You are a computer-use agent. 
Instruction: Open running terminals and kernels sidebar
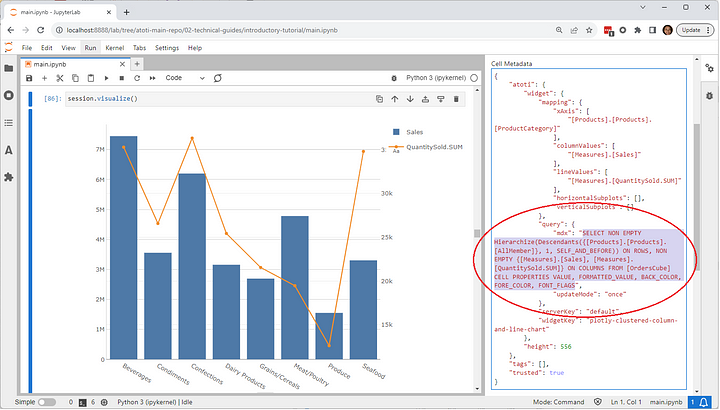coord(9,95)
